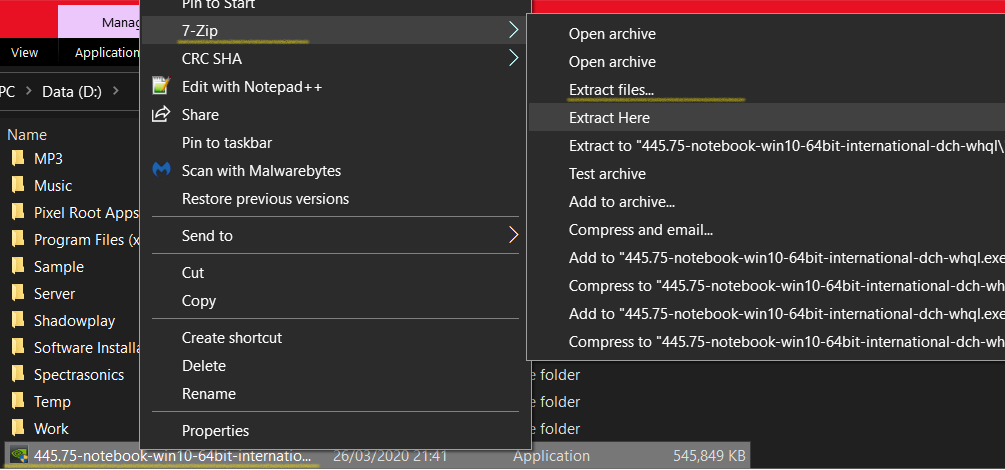Choose Add to archive...
The height and width of the screenshot is (470, 1005).
coord(767,202)
